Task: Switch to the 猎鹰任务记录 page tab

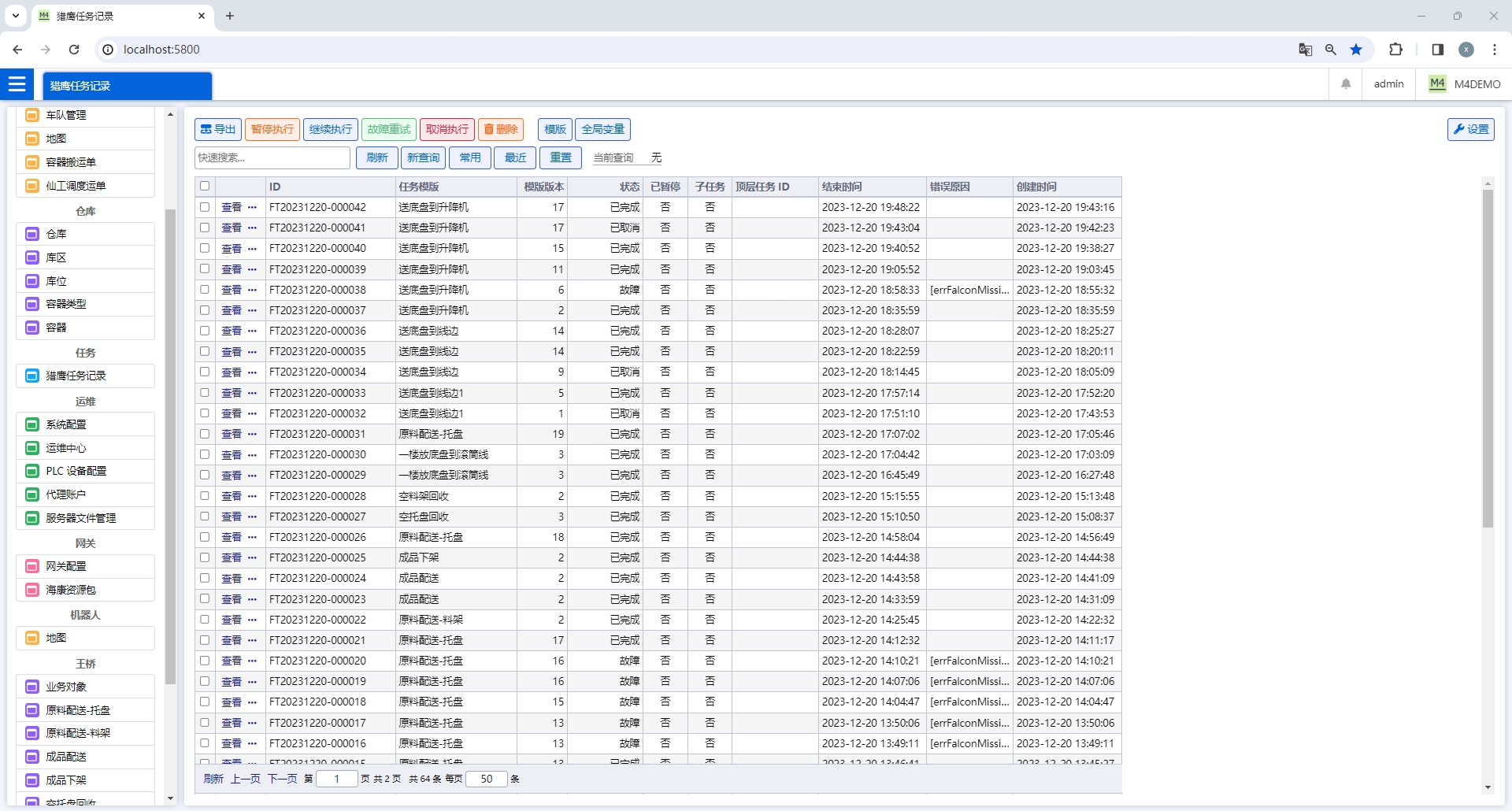Action: [128, 85]
